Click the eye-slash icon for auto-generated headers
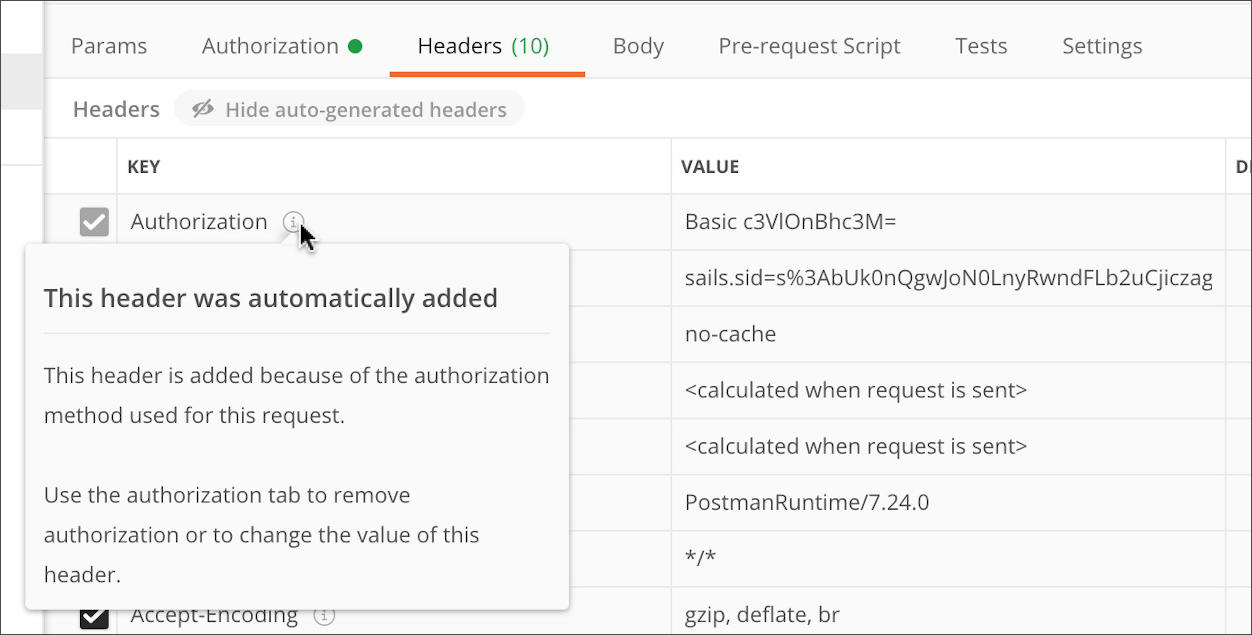 click(x=201, y=108)
